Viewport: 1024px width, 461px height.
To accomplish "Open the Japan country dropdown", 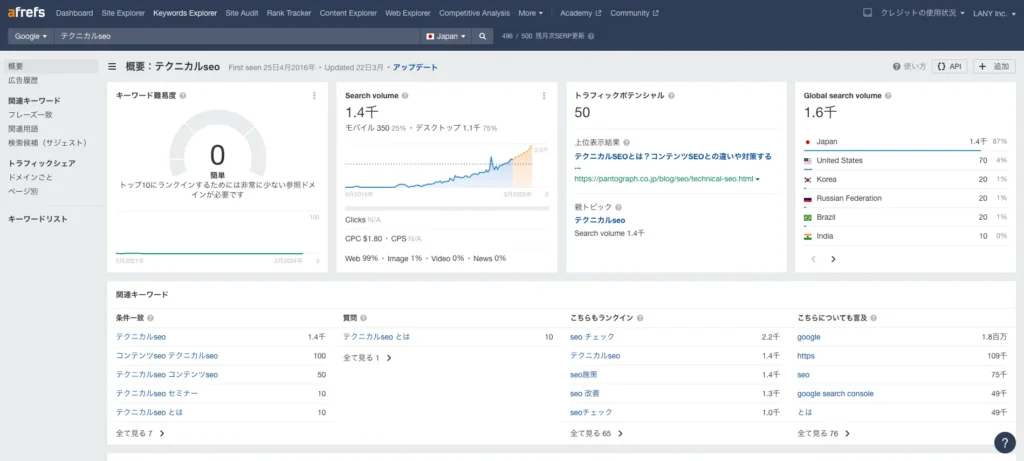I will pyautogui.click(x=446, y=37).
